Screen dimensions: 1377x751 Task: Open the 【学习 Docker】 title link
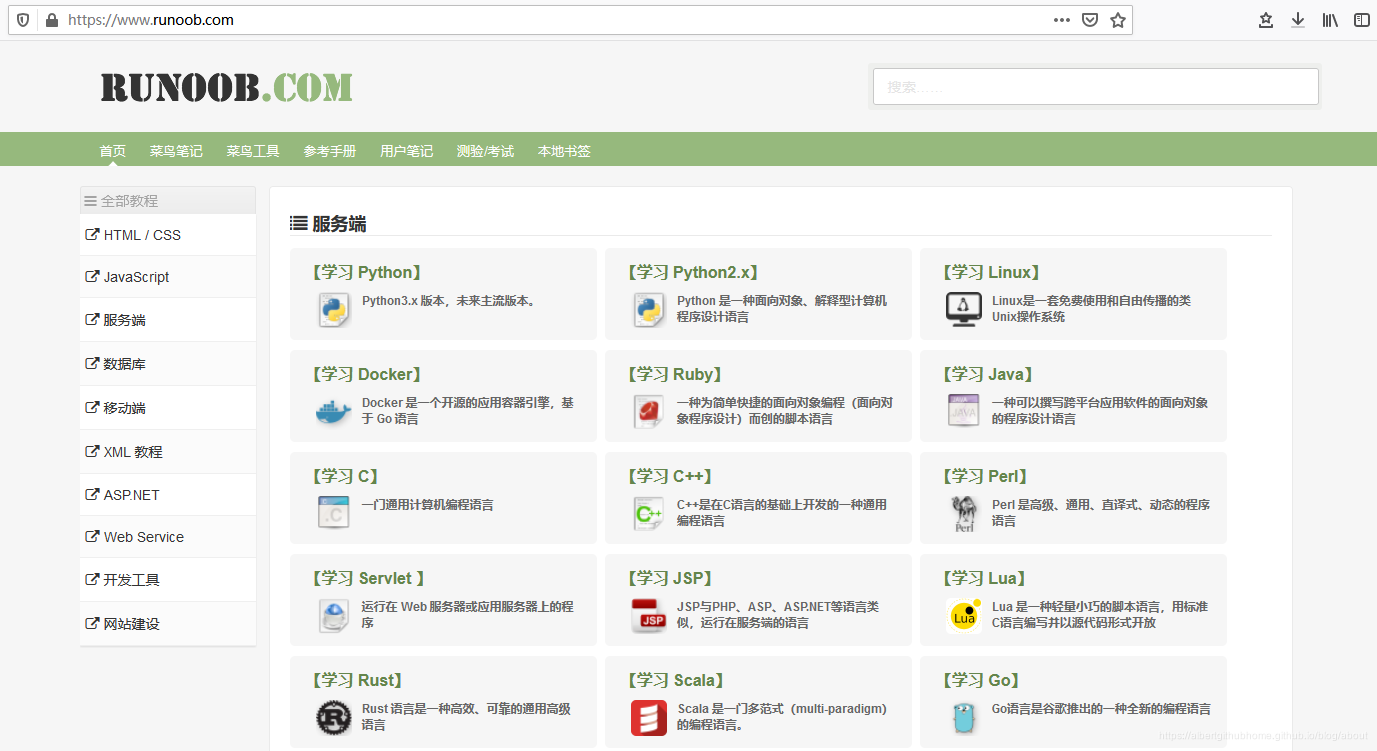(366, 374)
